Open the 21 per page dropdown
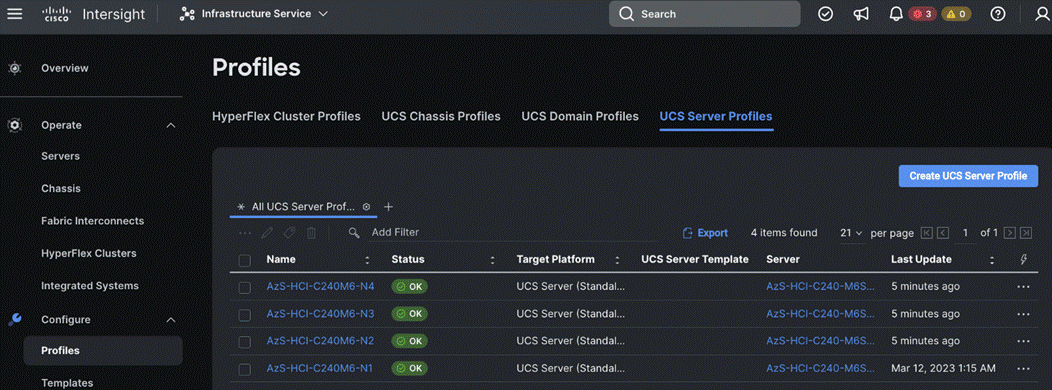1052x390 pixels. pyautogui.click(x=851, y=233)
